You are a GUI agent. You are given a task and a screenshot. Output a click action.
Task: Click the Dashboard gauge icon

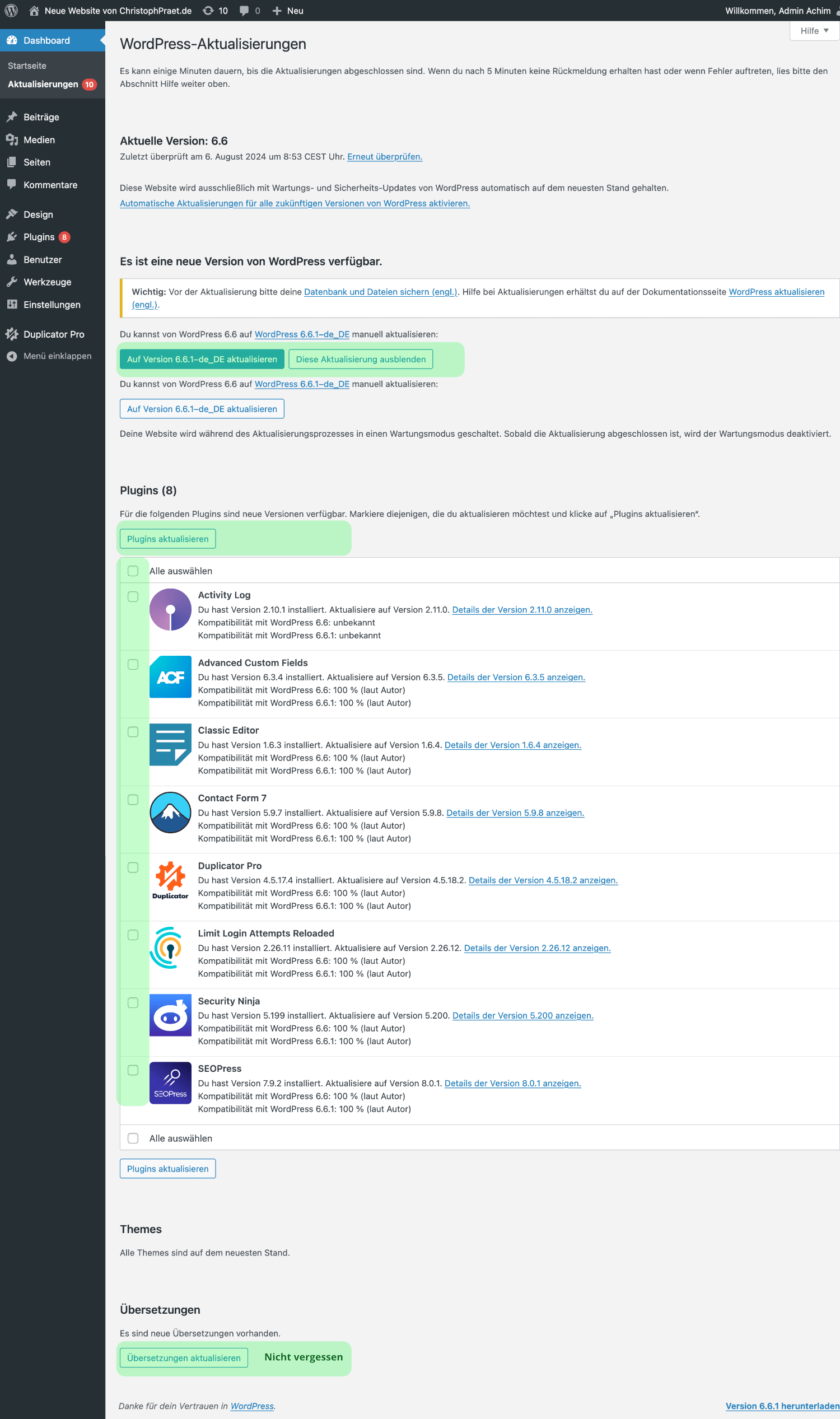pyautogui.click(x=12, y=40)
